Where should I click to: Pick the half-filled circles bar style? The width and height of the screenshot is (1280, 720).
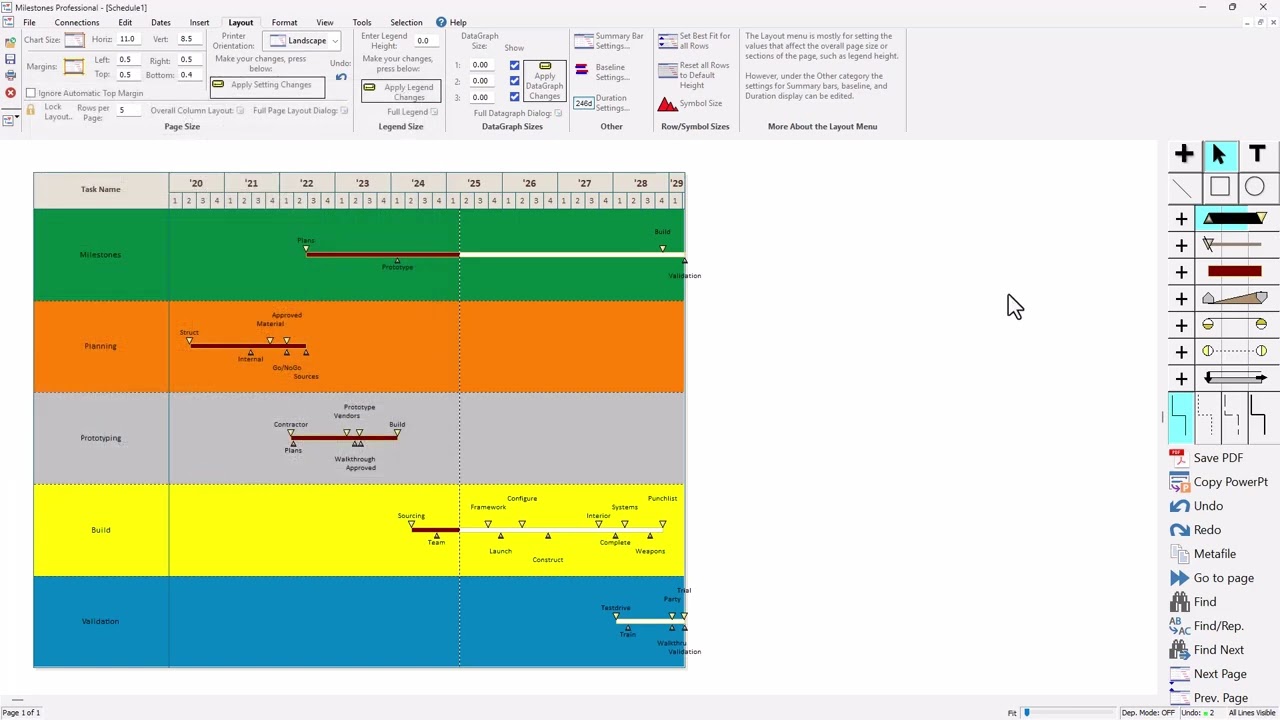coord(1235,324)
